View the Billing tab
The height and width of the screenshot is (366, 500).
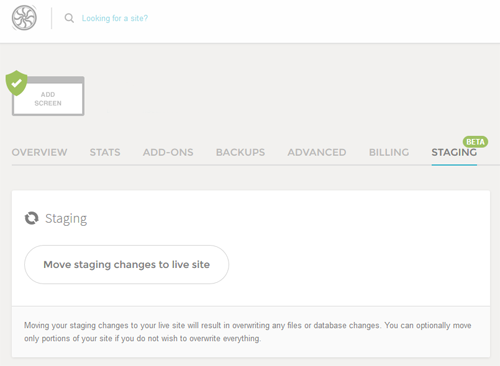tap(389, 152)
